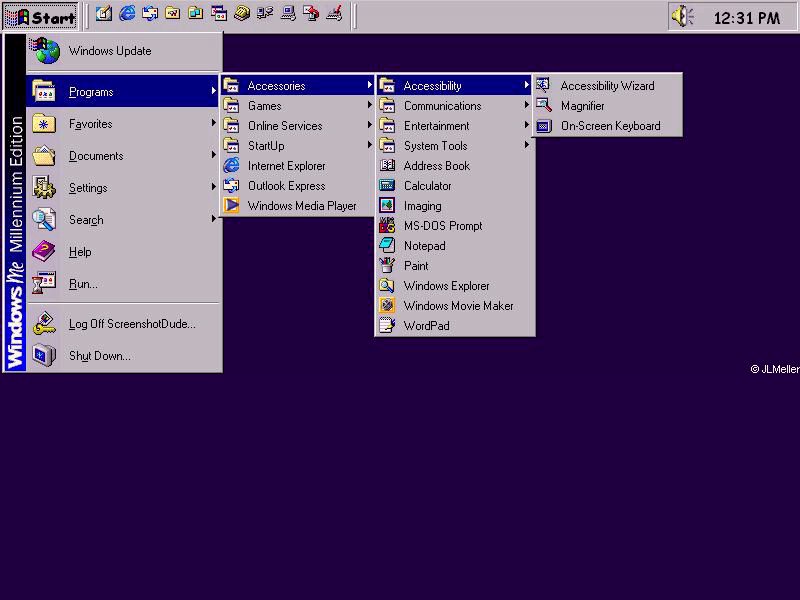Expand the Online Services submenu arrow
The width and height of the screenshot is (800, 600).
coord(369,125)
